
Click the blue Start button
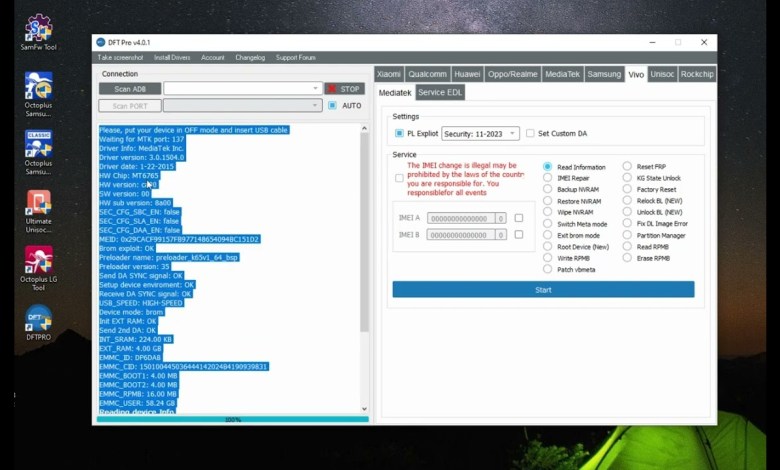543,289
